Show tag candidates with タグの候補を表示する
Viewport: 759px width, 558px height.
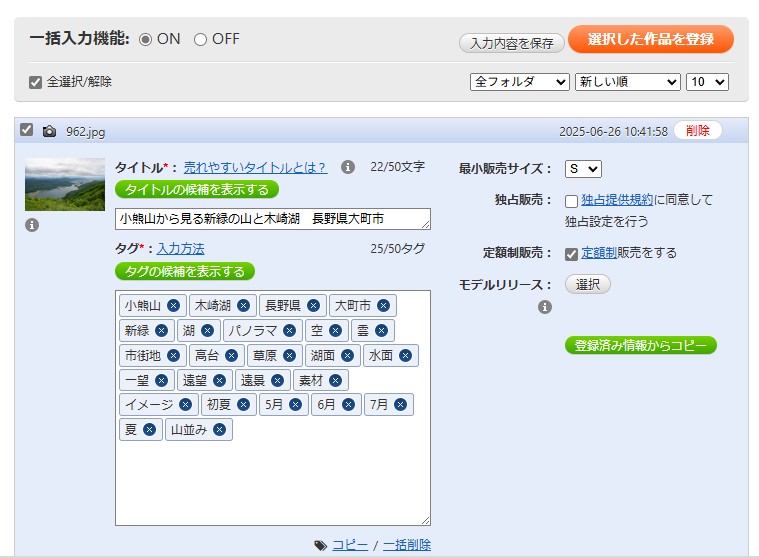tap(185, 271)
